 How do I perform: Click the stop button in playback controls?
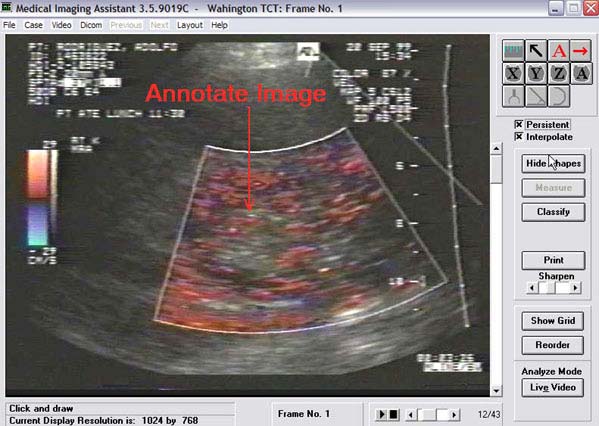pos(393,414)
